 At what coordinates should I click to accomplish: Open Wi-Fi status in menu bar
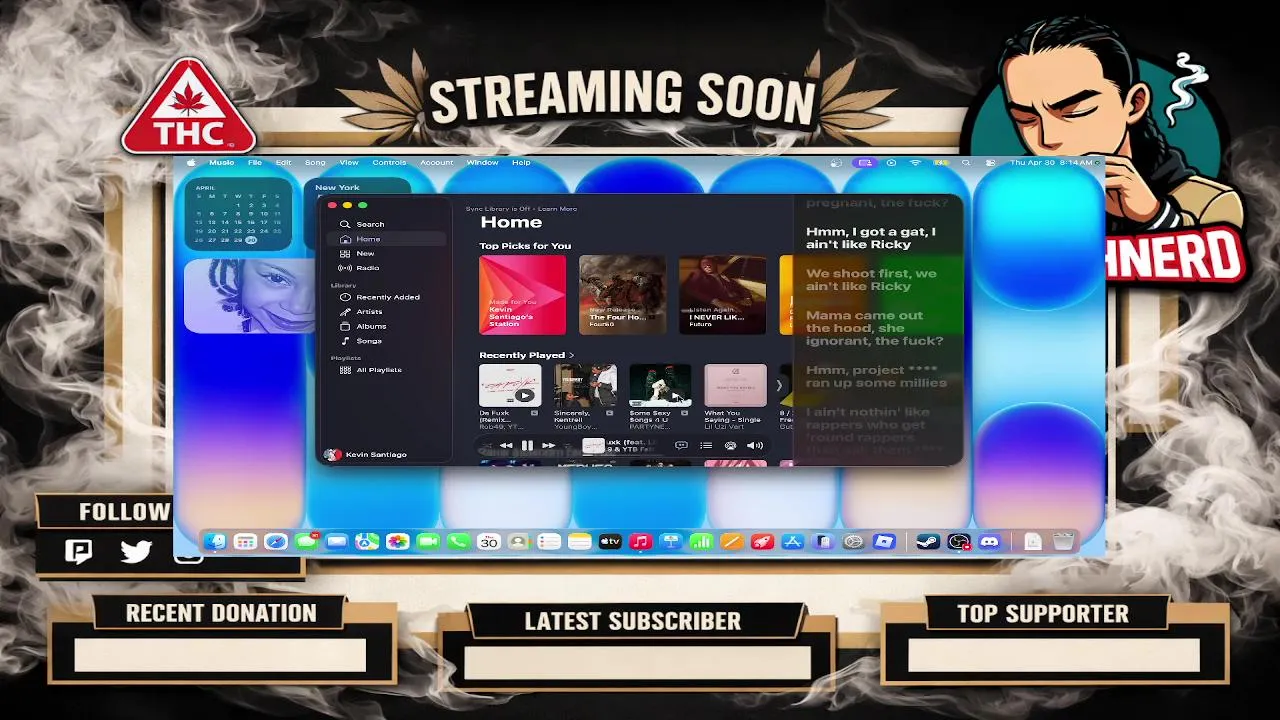pyautogui.click(x=916, y=162)
